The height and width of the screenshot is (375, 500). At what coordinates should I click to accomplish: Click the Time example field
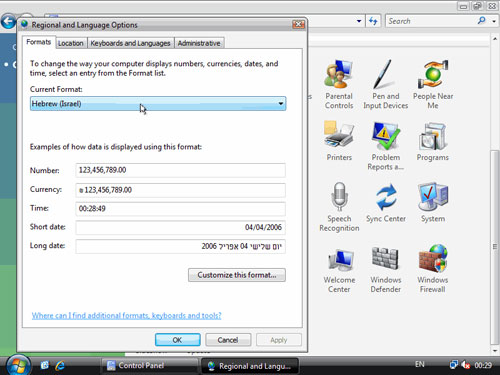coord(180,209)
